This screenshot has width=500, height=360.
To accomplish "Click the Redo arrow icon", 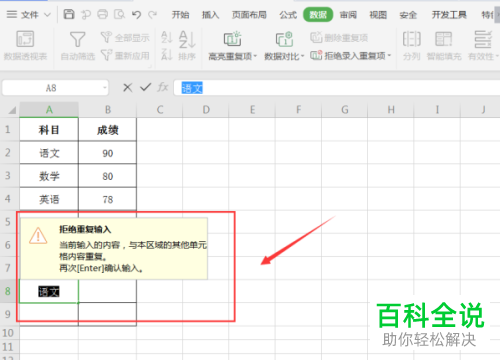I will coord(153,14).
